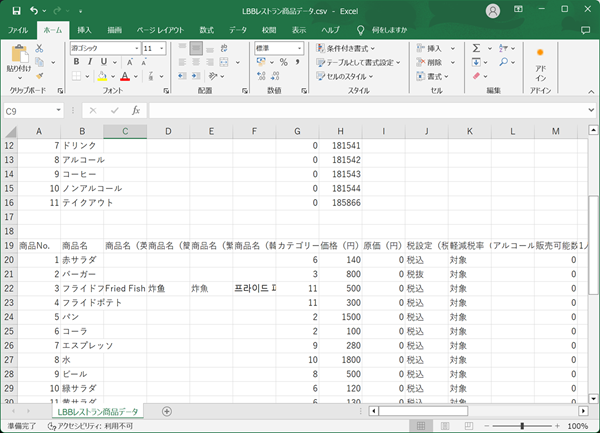Click the Name Box showing C9
This screenshot has height=433, width=600.
(30, 111)
